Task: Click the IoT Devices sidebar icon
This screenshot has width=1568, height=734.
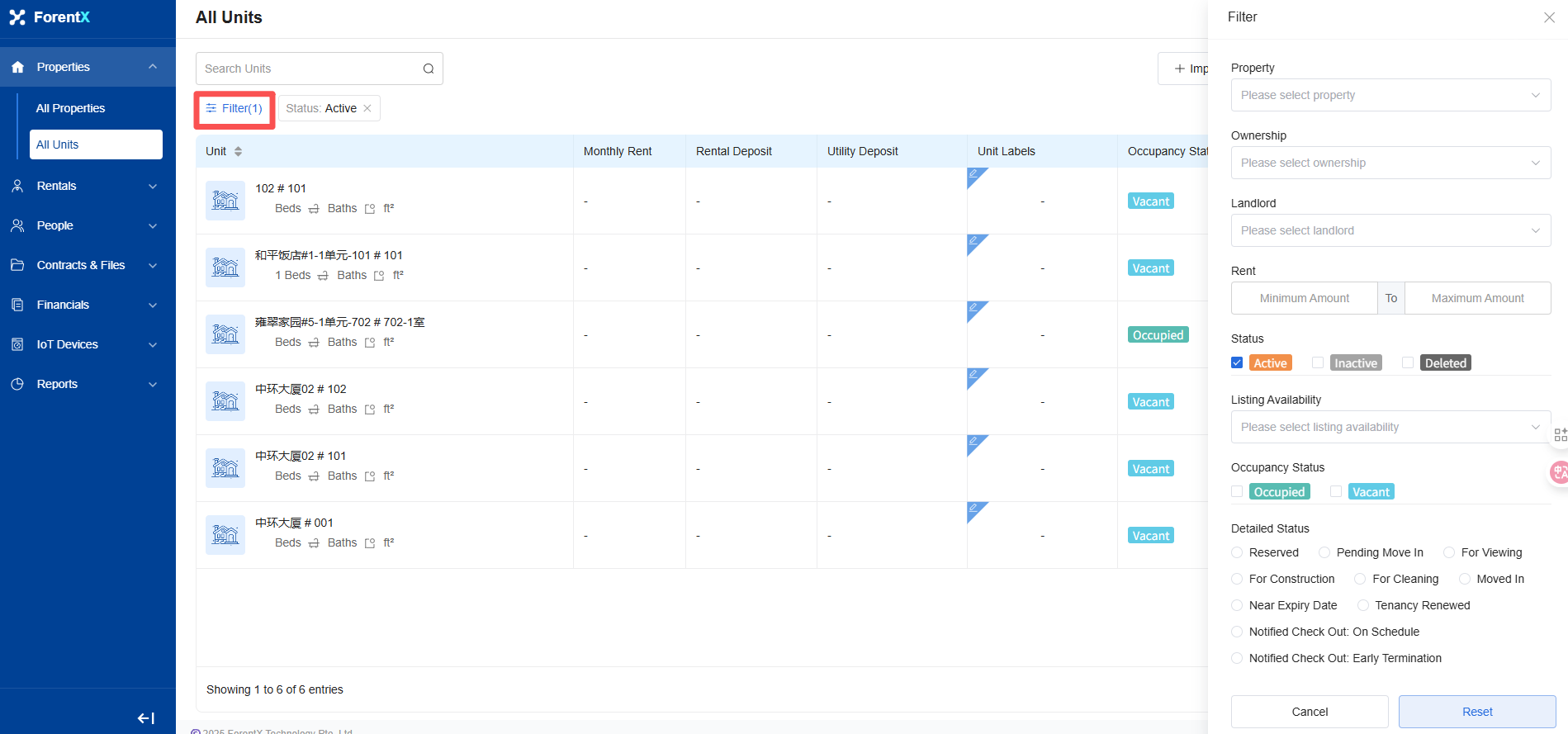Action: point(17,344)
